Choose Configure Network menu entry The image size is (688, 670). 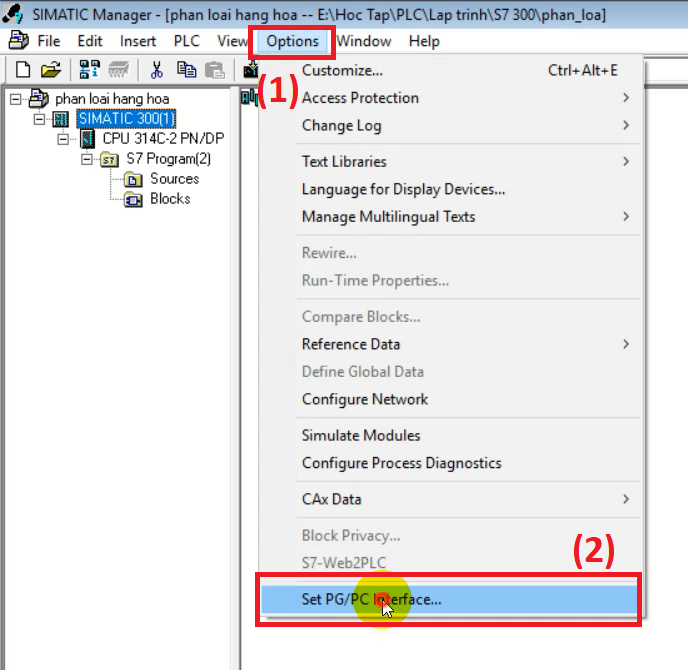(x=451, y=399)
